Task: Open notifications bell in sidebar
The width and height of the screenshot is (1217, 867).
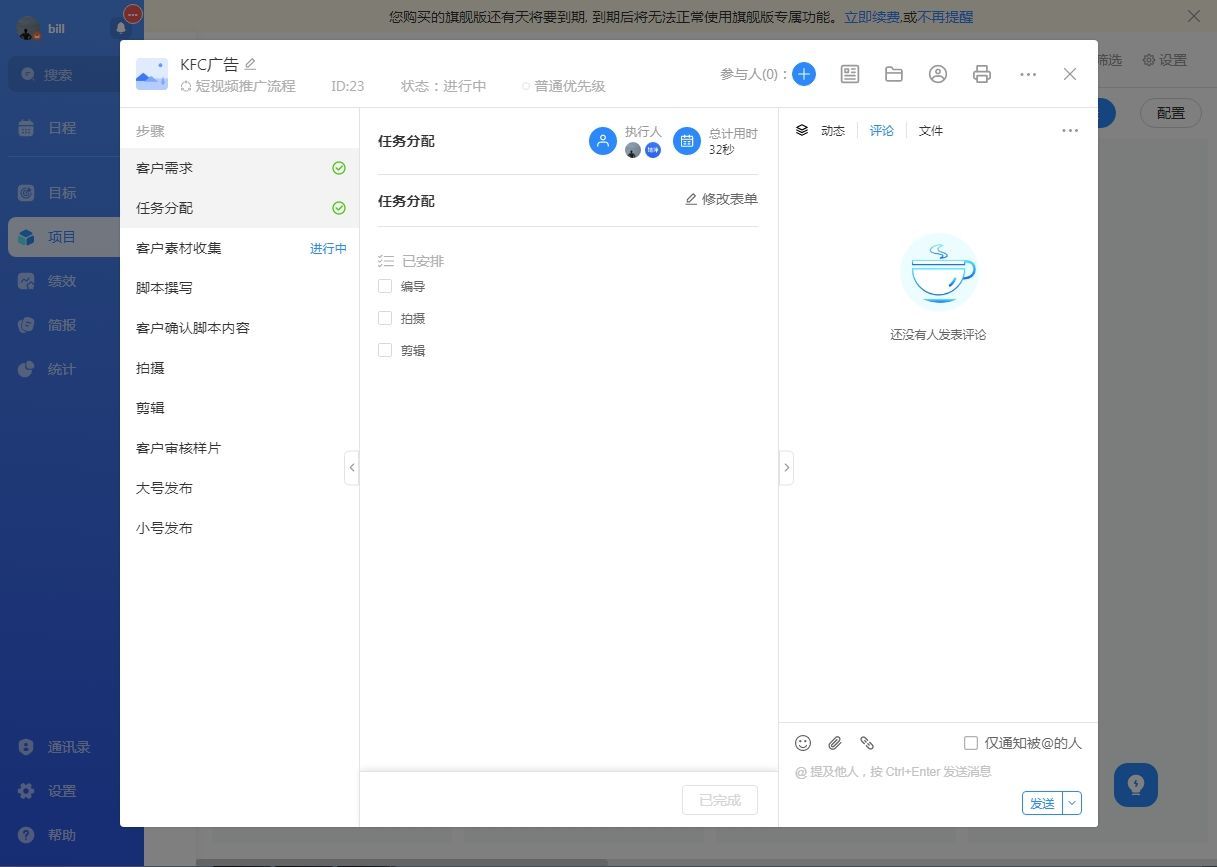Action: [x=121, y=29]
